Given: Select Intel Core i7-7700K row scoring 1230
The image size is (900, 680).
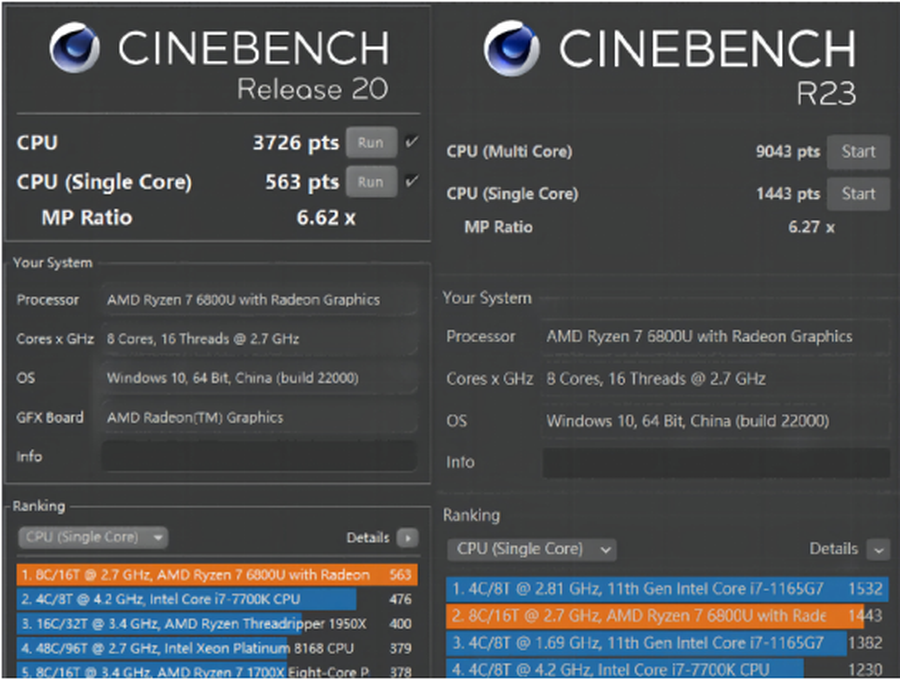Looking at the screenshot, I should [668, 669].
